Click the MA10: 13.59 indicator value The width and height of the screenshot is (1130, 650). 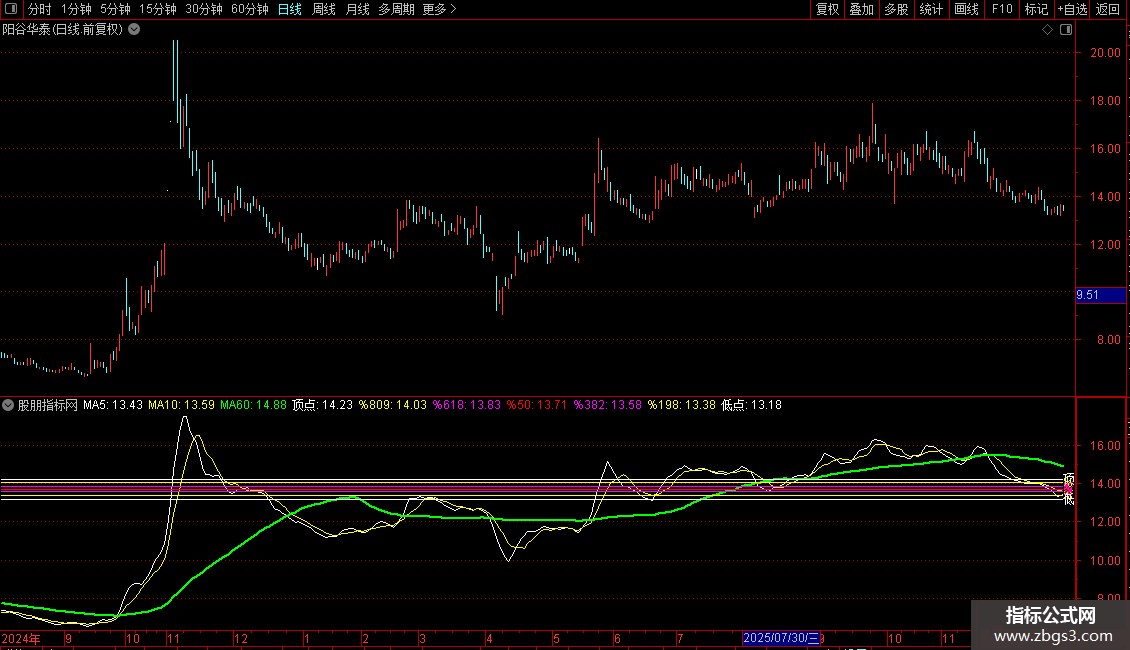(x=182, y=405)
